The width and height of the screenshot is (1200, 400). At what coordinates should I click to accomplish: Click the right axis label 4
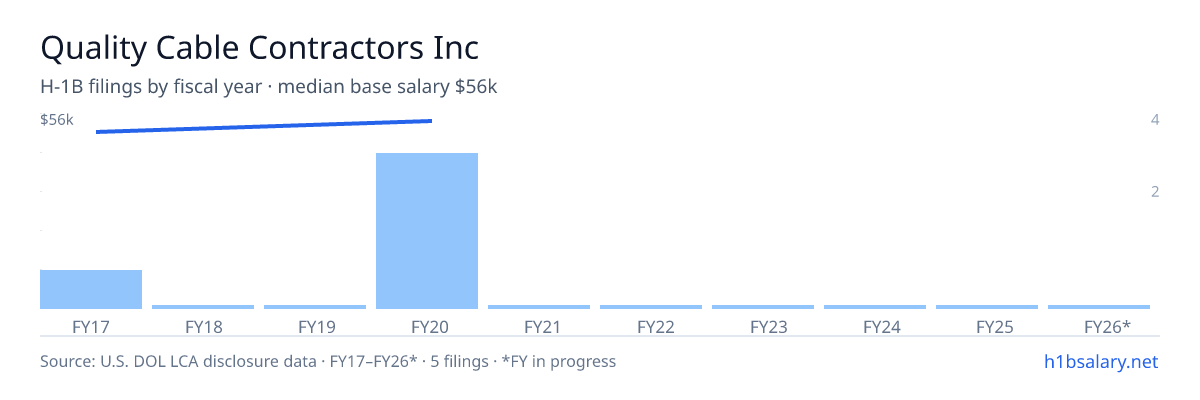pyautogui.click(x=1155, y=120)
